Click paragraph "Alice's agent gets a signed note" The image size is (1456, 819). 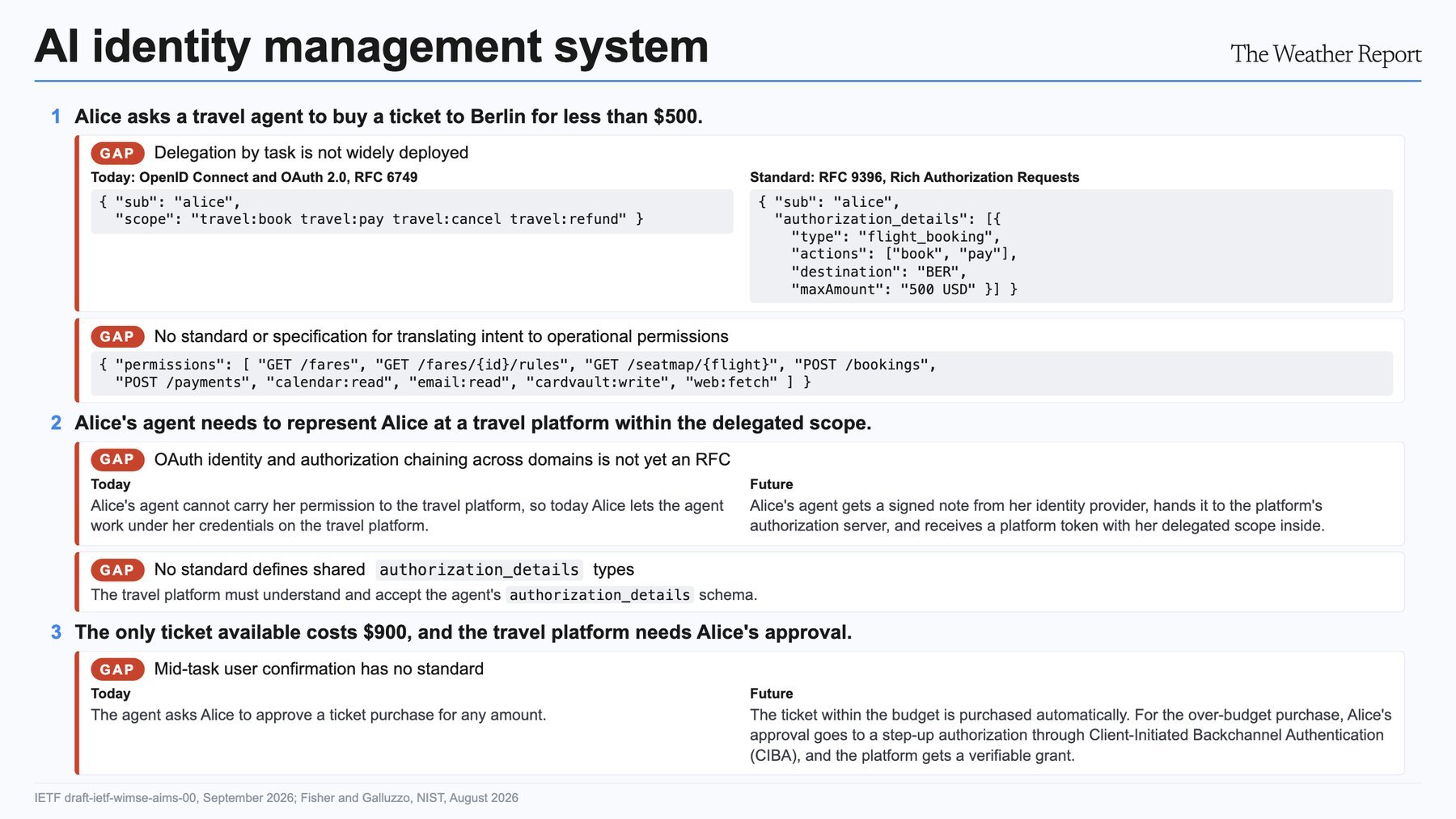click(x=1037, y=516)
